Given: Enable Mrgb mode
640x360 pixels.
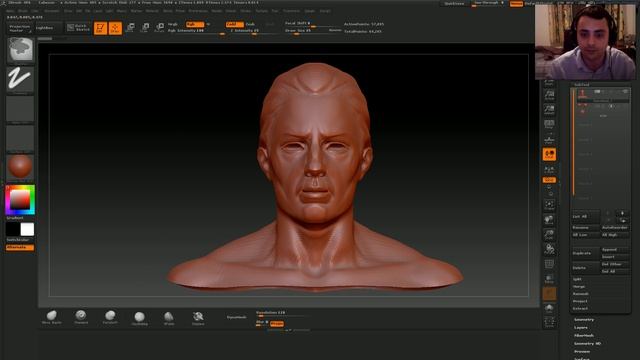Looking at the screenshot, I should 173,24.
